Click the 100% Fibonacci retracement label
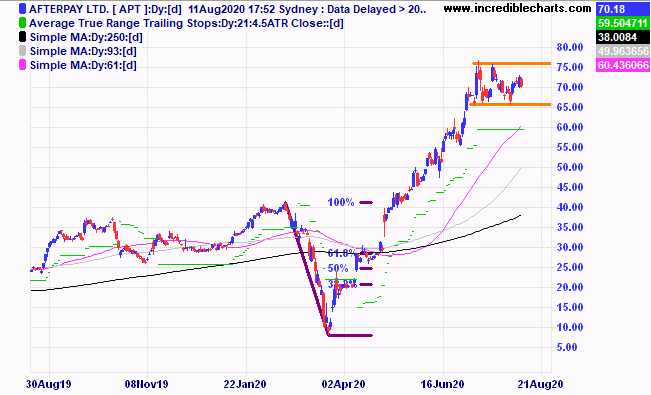 pos(341,203)
